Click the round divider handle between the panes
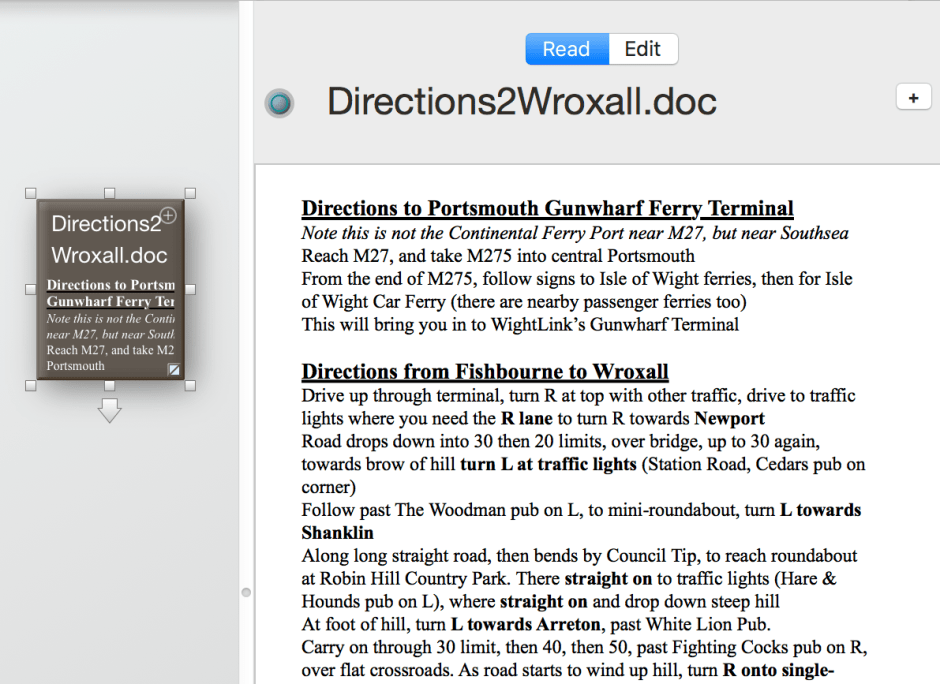Image resolution: width=940 pixels, height=684 pixels. point(246,593)
